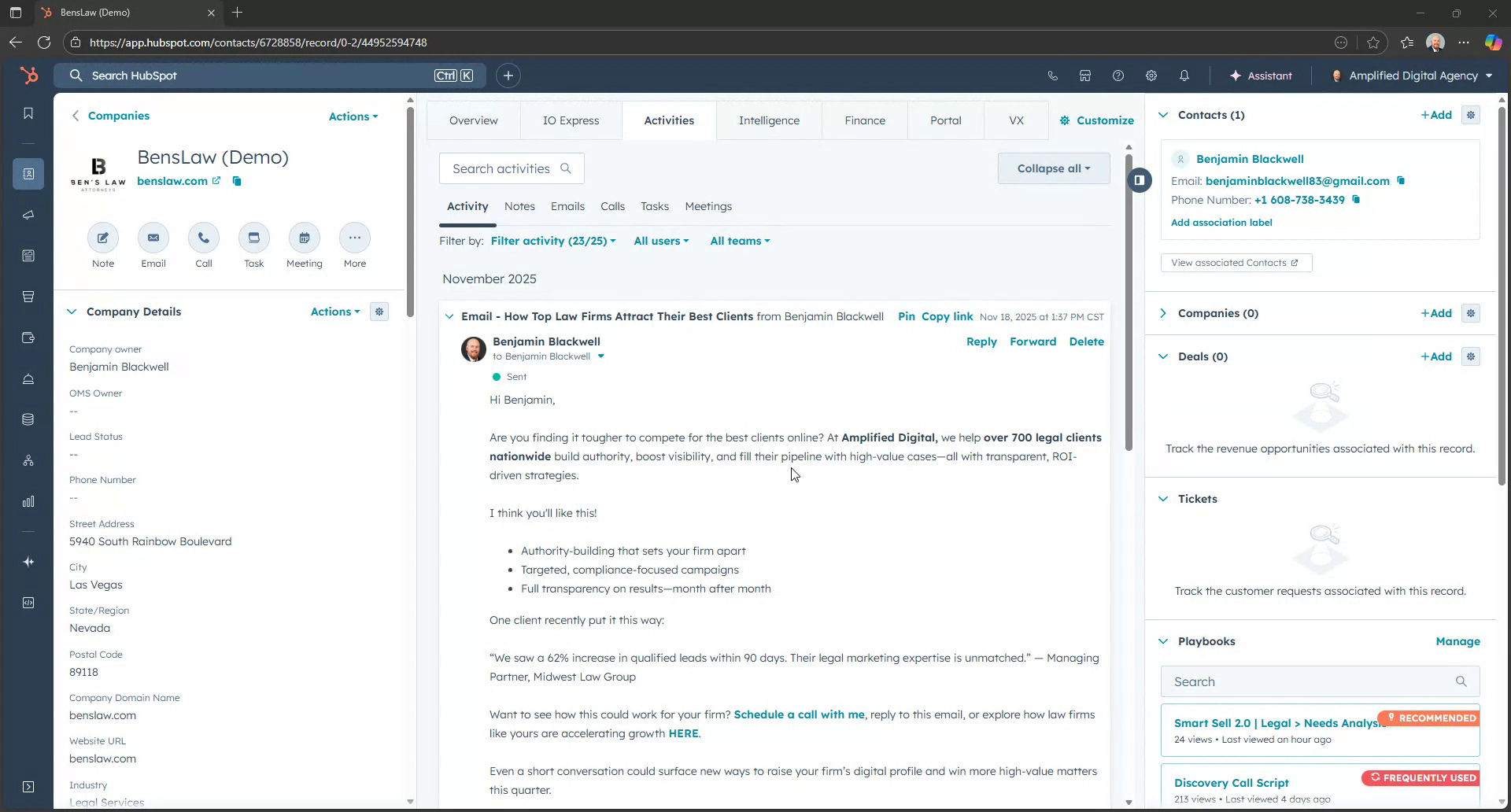Collapse the right contact sidebar panel

click(1140, 179)
